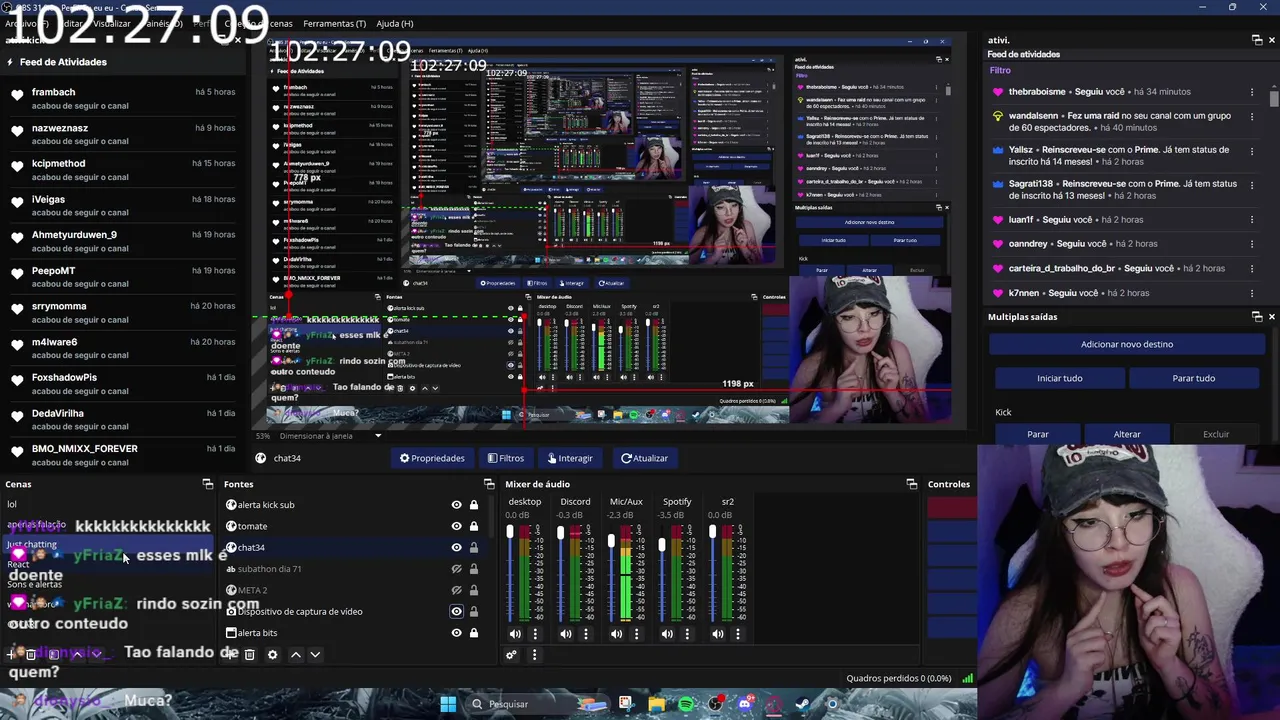Click Iniciar tudo in Multiplas saídas

1059,378
